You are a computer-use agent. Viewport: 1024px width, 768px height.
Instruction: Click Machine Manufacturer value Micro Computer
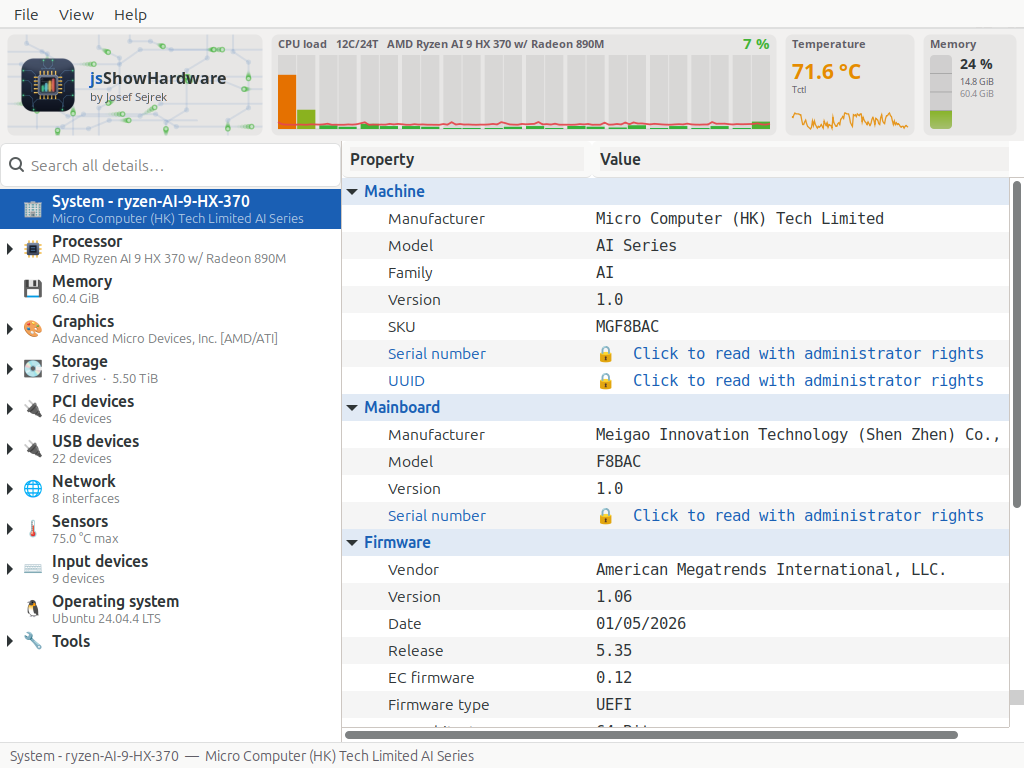pos(739,219)
